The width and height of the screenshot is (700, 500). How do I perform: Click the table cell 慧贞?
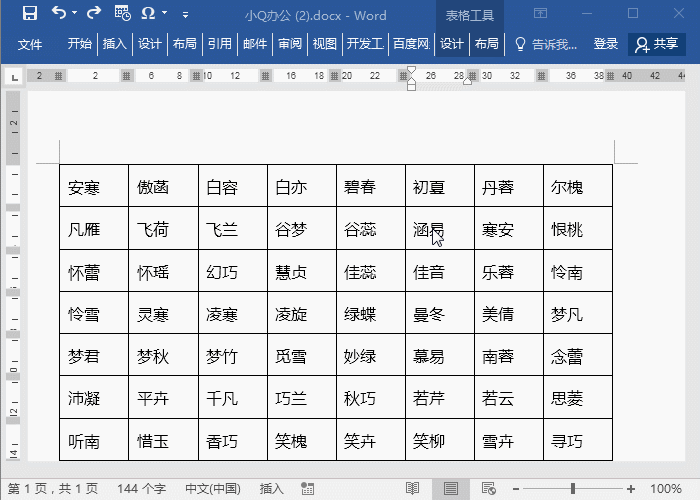point(302,271)
